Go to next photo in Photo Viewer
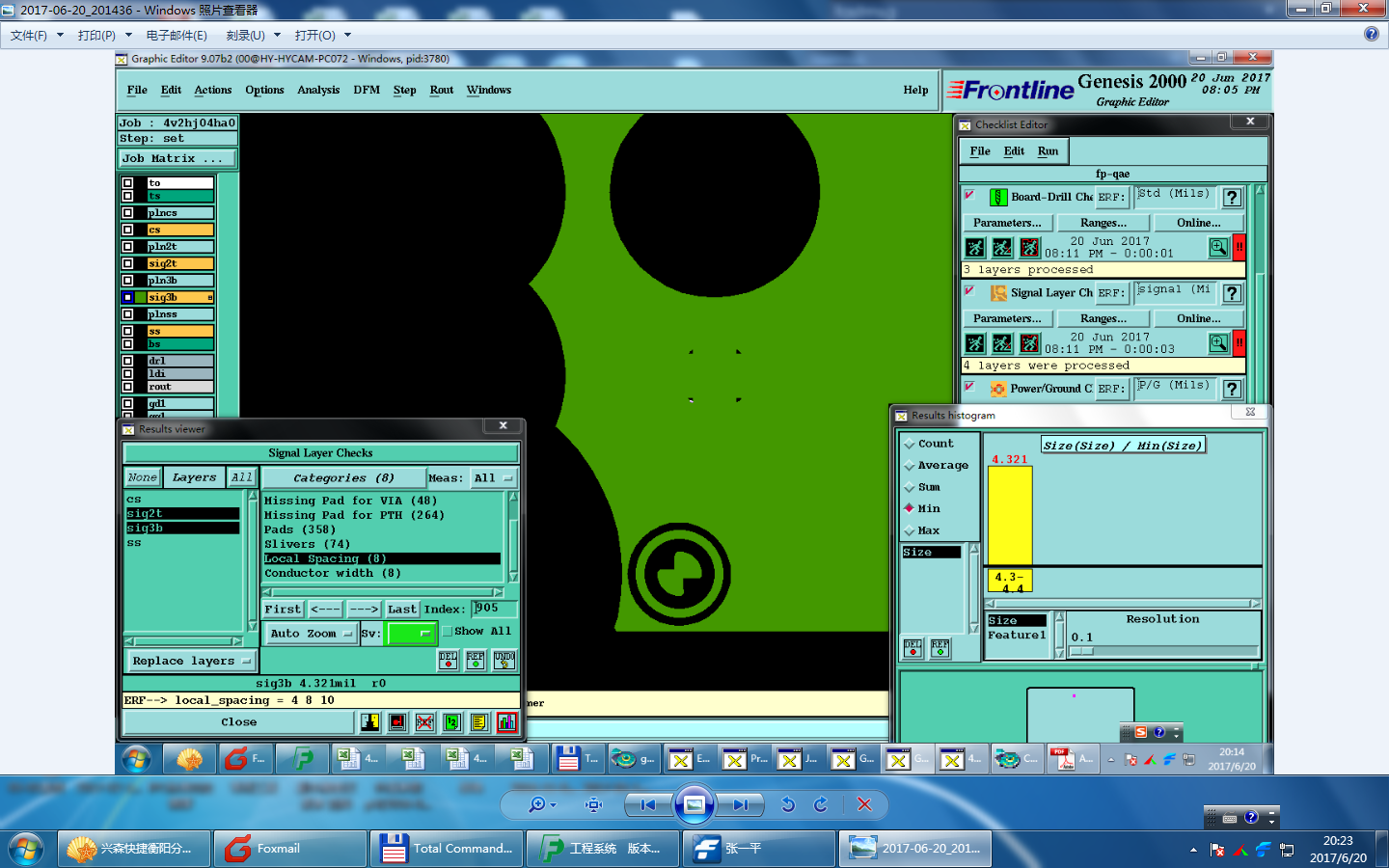This screenshot has width=1389, height=868. (740, 804)
